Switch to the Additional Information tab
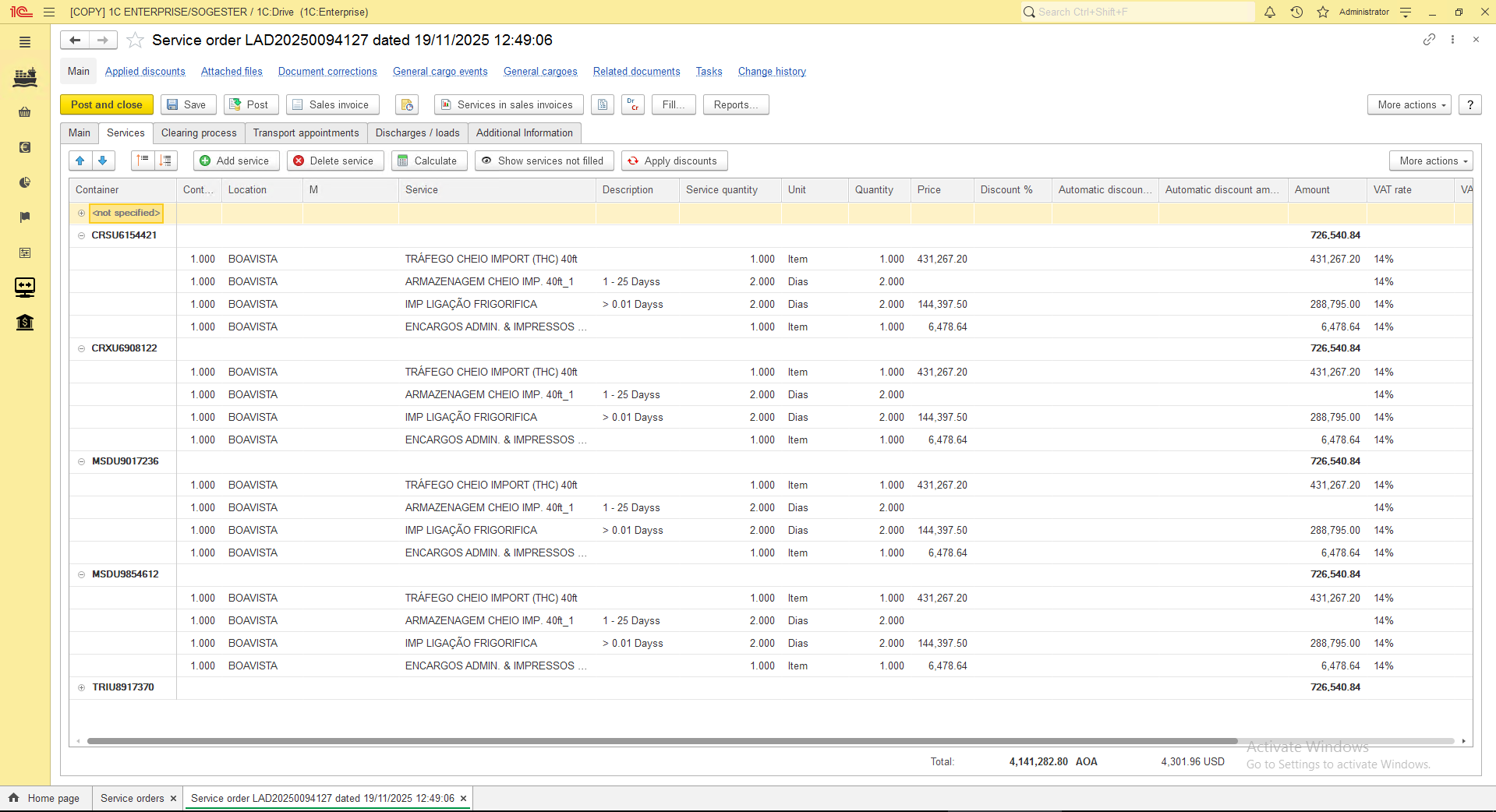Image resolution: width=1496 pixels, height=812 pixels. (x=525, y=133)
